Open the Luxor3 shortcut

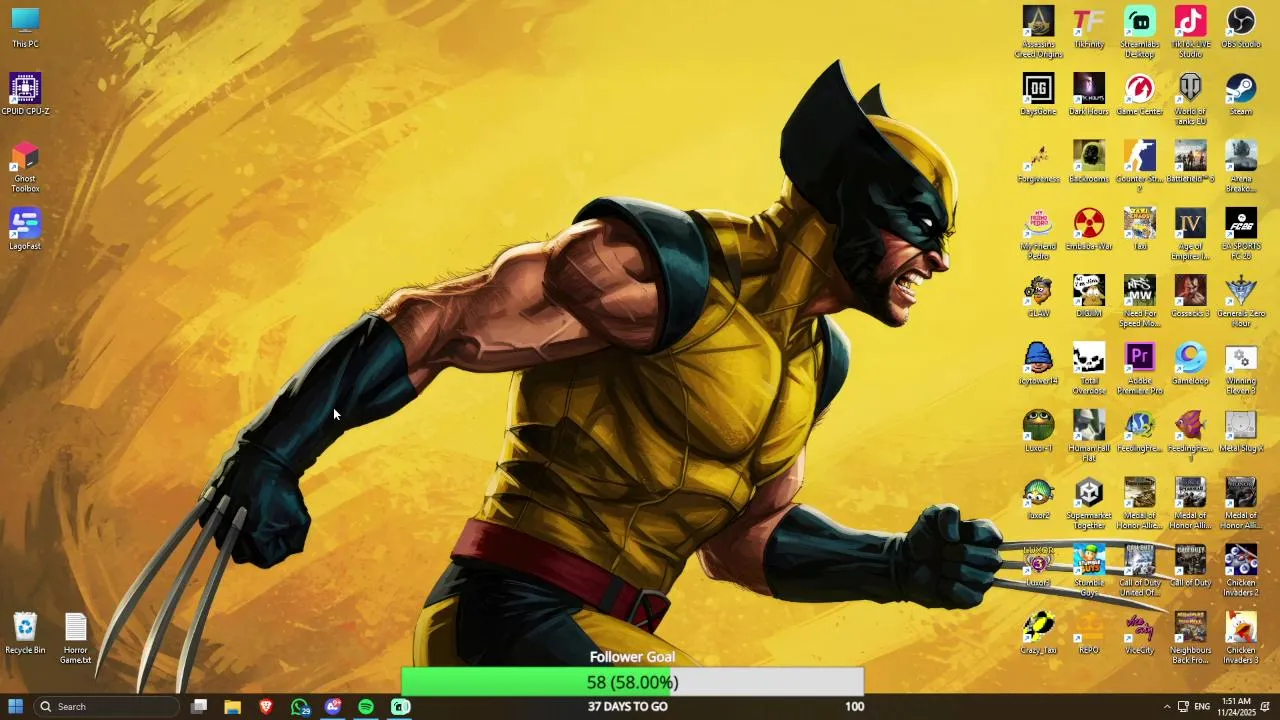tap(1038, 565)
